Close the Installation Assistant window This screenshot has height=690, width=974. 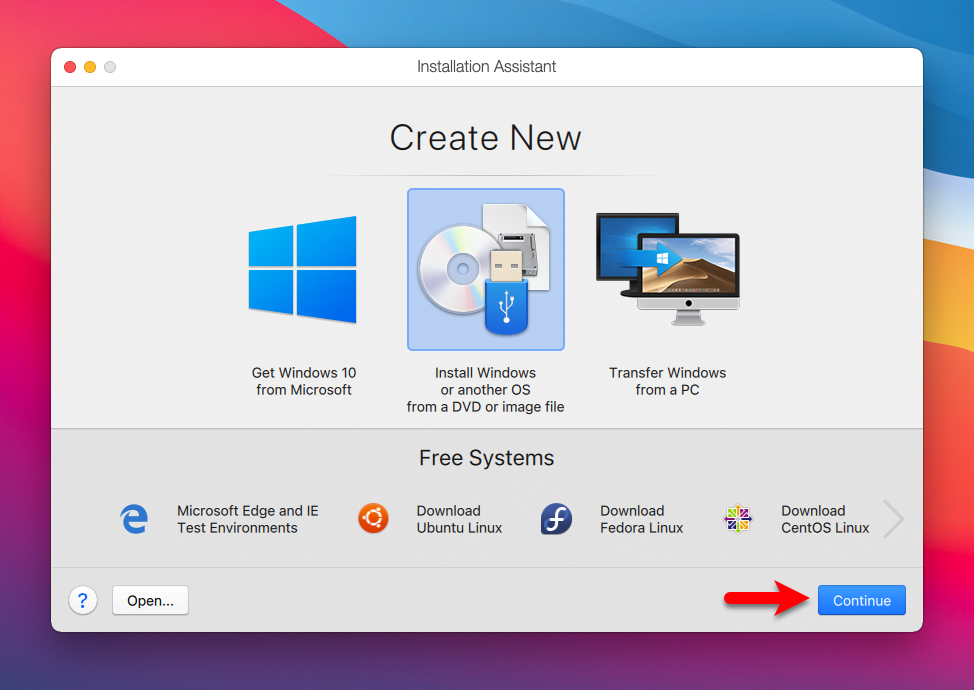tap(70, 67)
